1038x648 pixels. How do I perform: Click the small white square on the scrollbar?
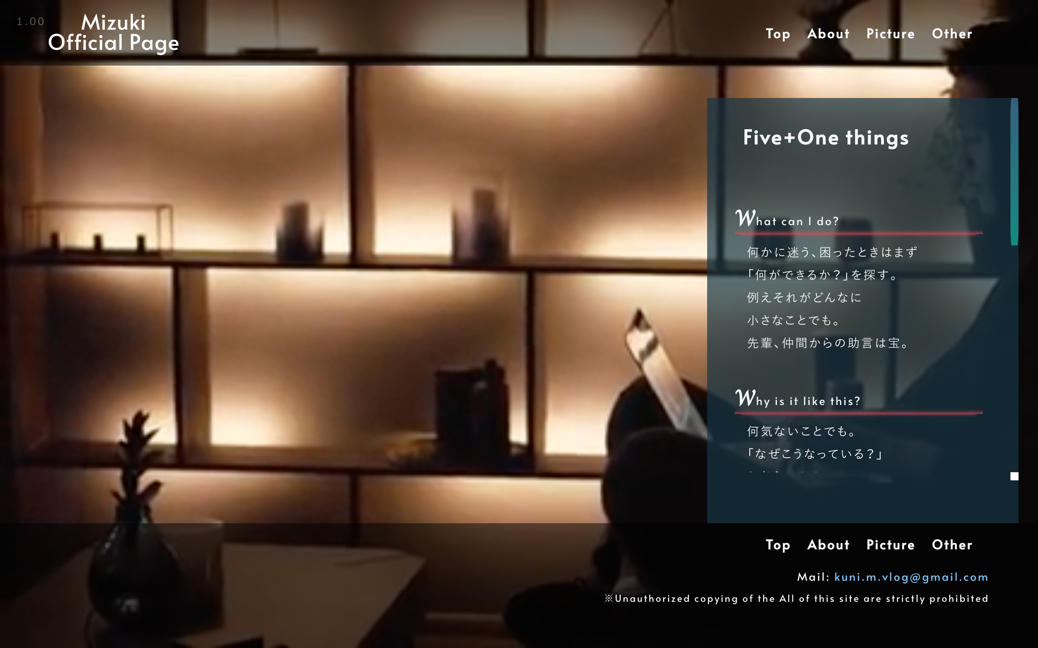point(1014,476)
